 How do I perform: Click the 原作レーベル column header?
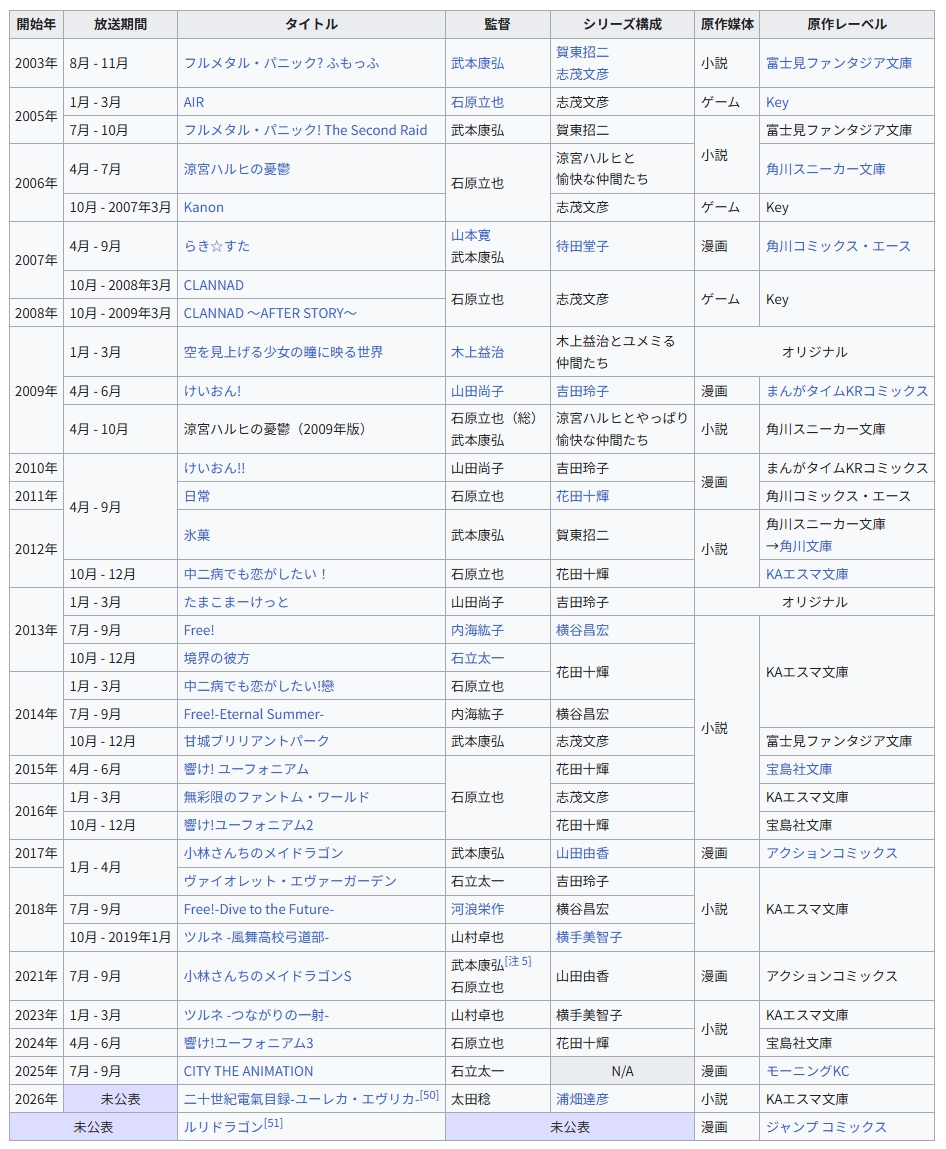(x=846, y=24)
